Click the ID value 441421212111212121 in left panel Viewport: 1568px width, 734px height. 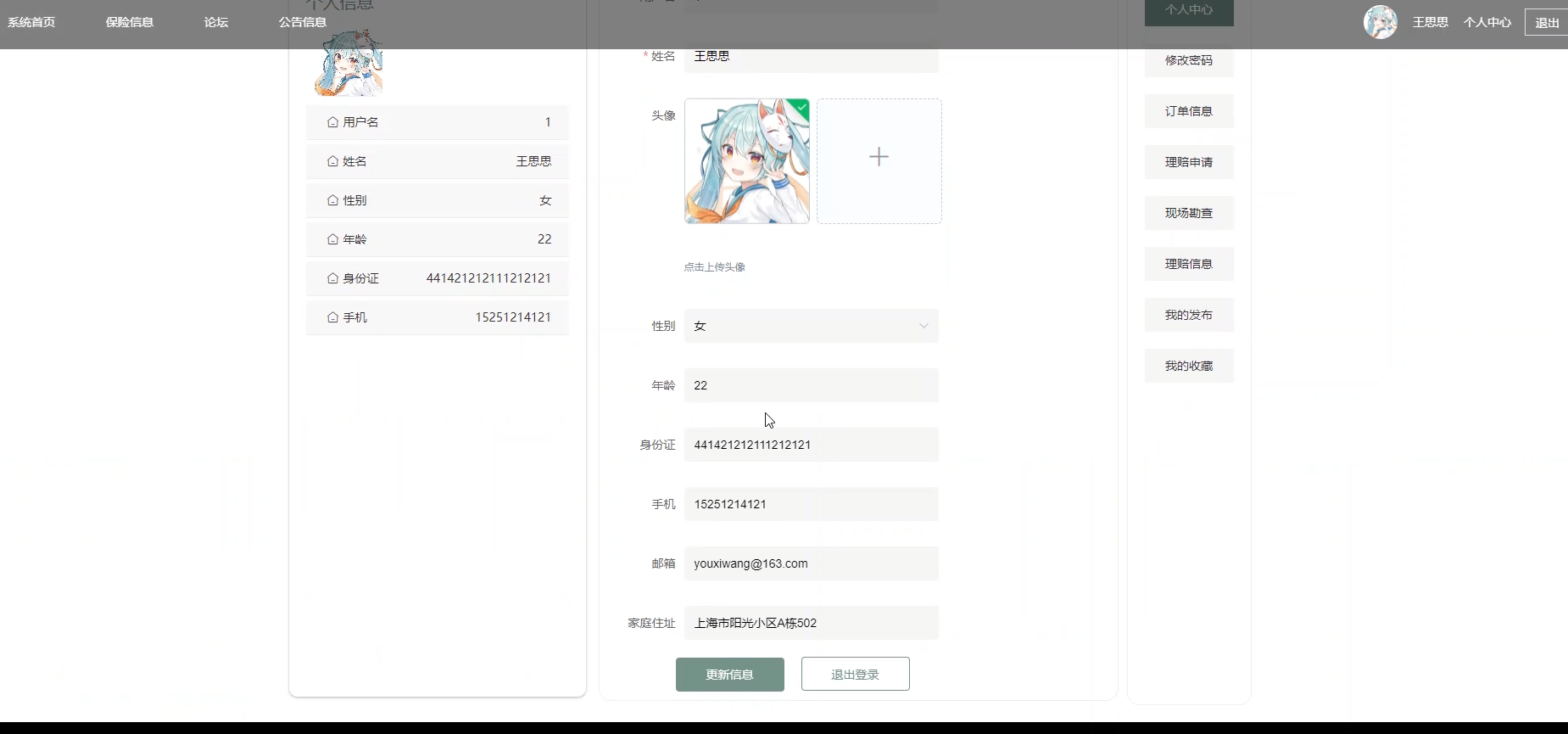click(488, 278)
